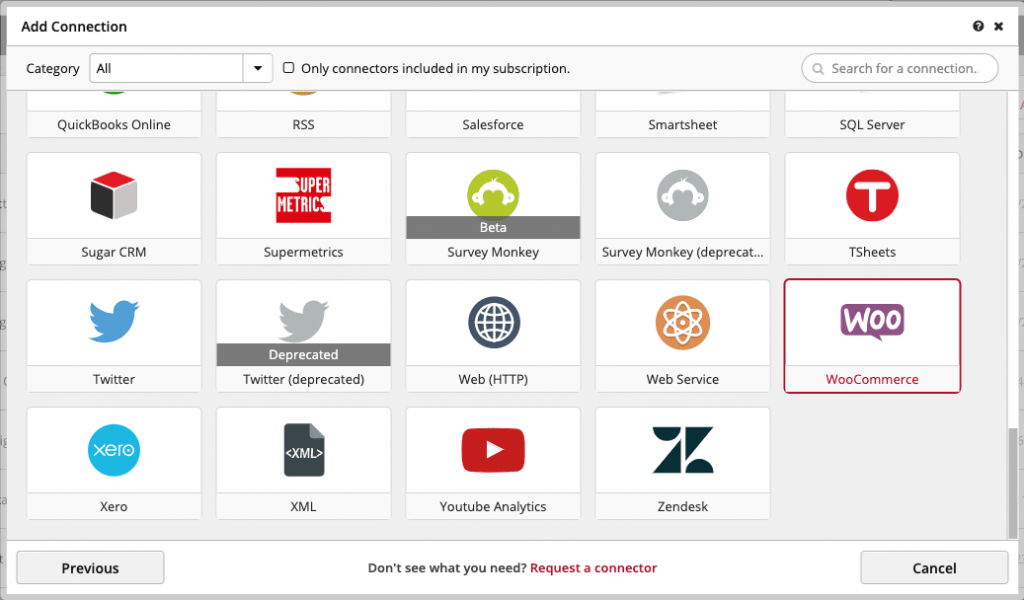Select the Zendesk Z logo
The width and height of the screenshot is (1024, 600).
coord(682,450)
